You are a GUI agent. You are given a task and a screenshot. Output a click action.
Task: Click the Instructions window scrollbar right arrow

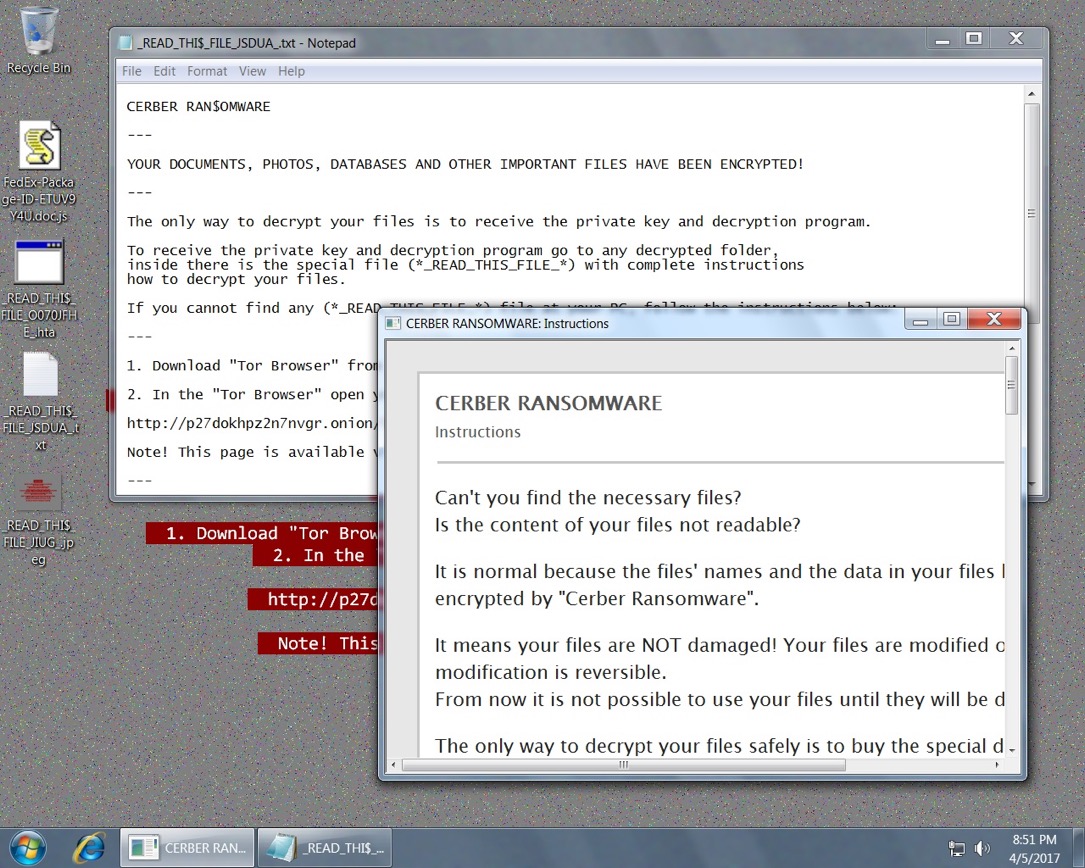click(996, 765)
